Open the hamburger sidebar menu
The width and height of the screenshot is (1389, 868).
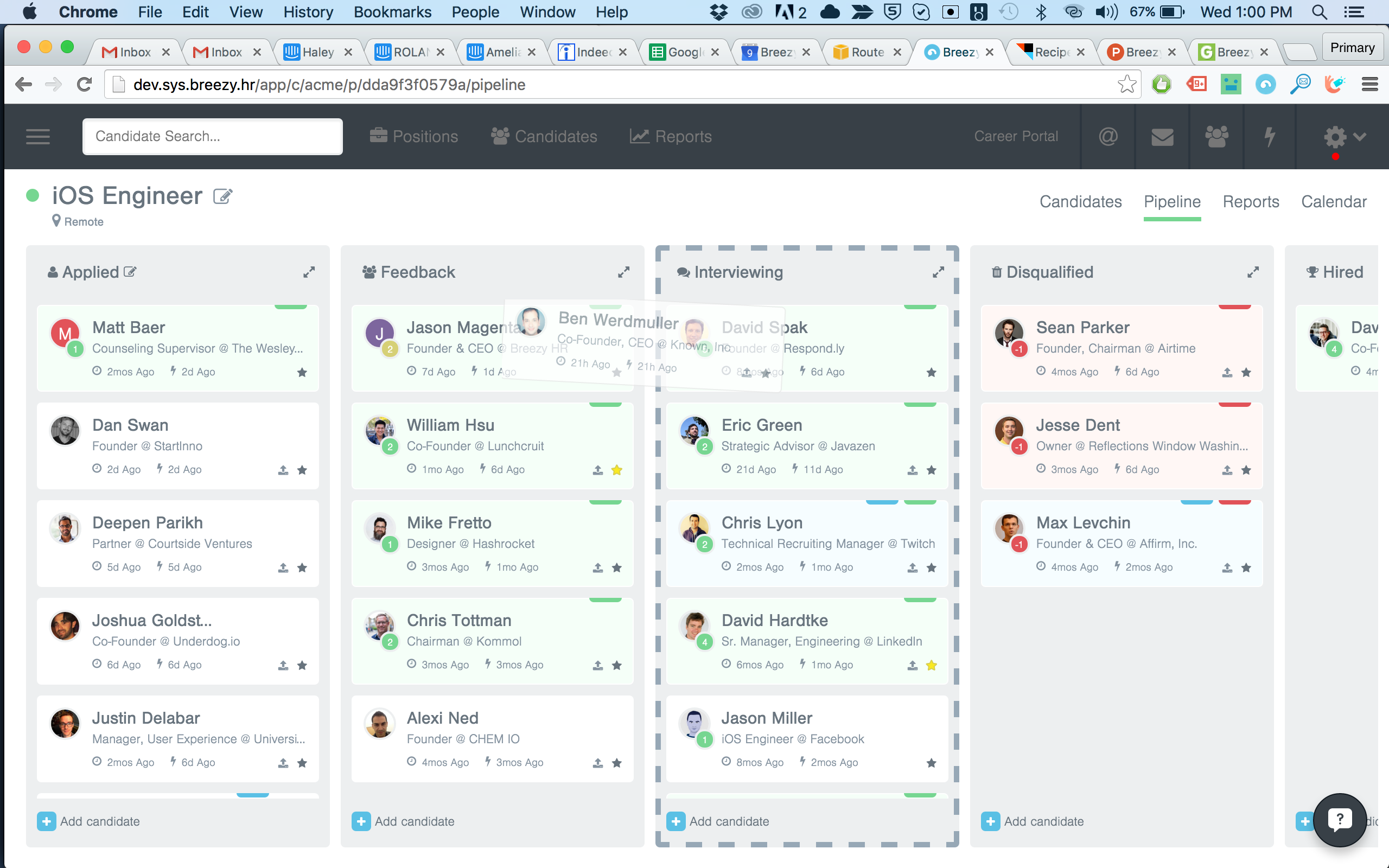pos(38,137)
